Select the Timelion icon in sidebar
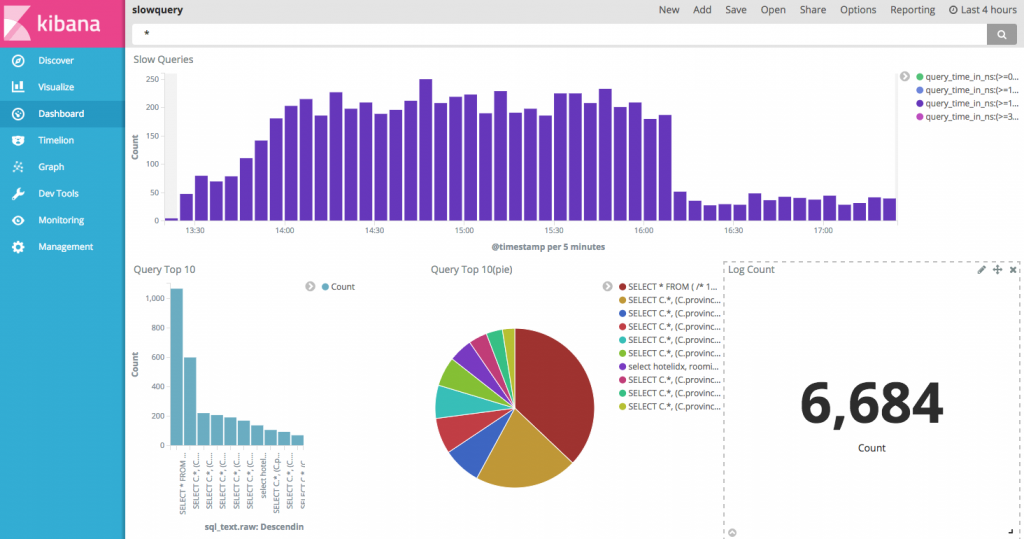This screenshot has width=1024, height=539. 17,140
